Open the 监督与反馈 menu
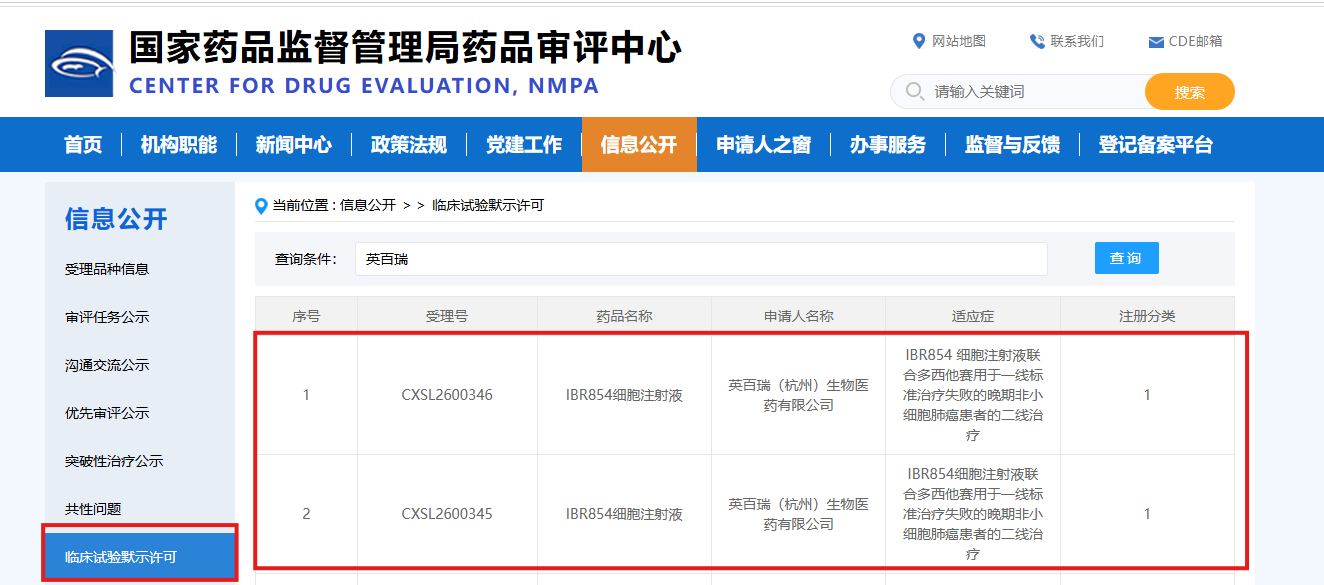Viewport: 1324px width, 585px height. tap(1012, 145)
